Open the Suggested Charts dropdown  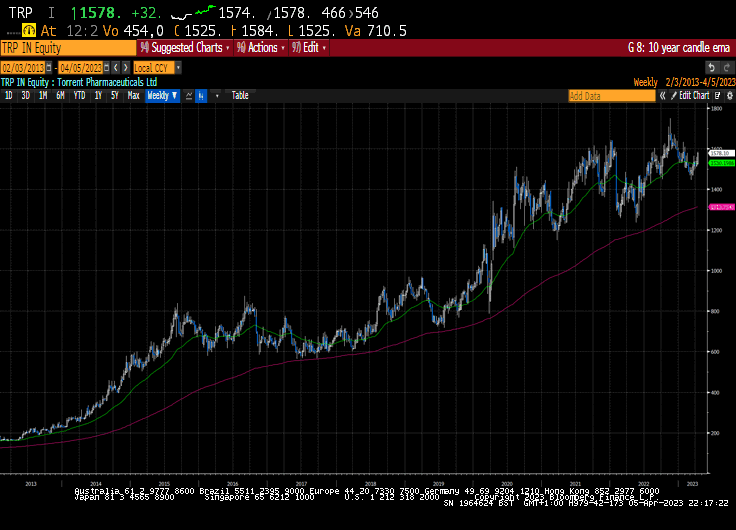[x=185, y=48]
